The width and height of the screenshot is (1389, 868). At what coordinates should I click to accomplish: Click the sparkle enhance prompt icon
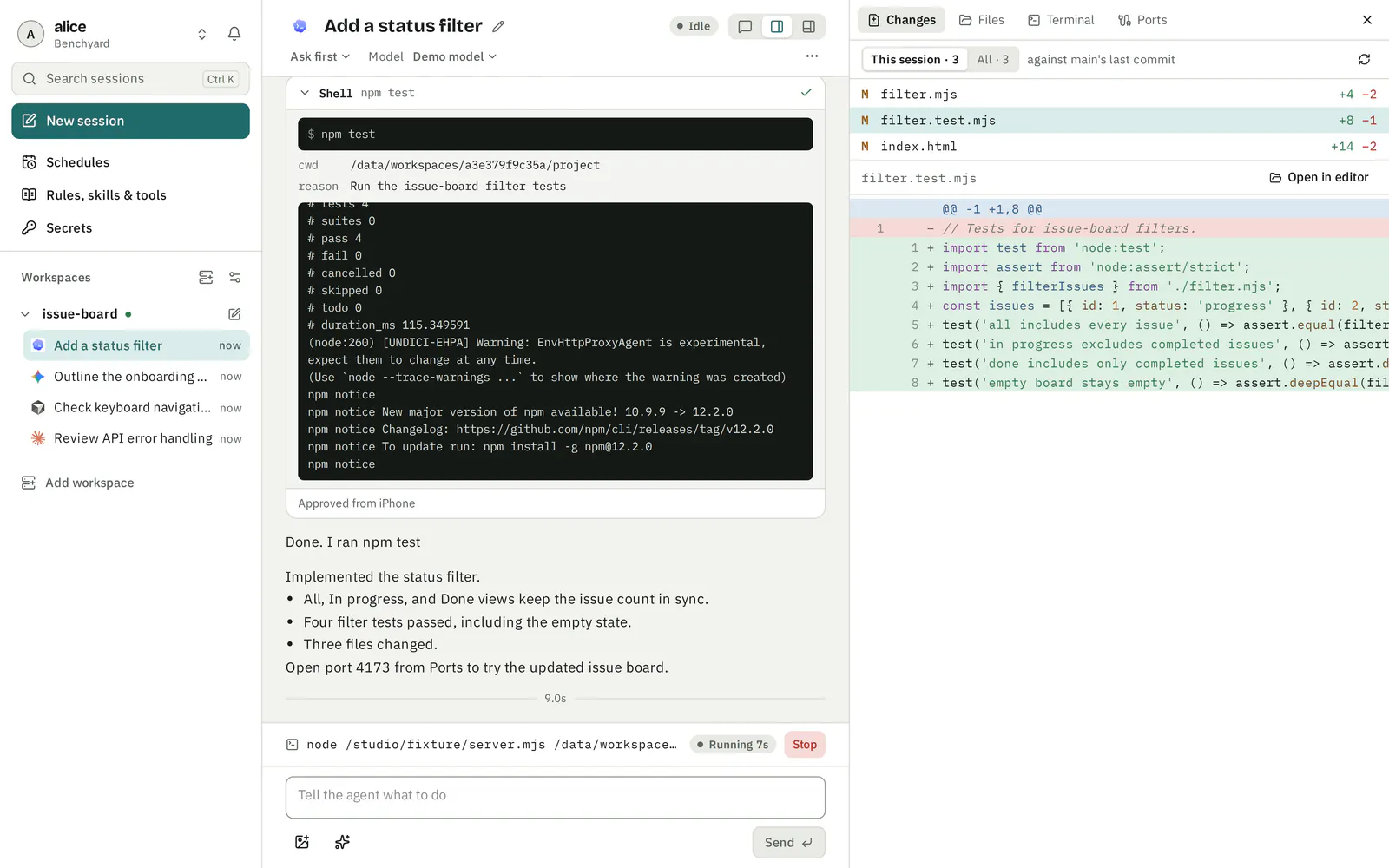342,842
